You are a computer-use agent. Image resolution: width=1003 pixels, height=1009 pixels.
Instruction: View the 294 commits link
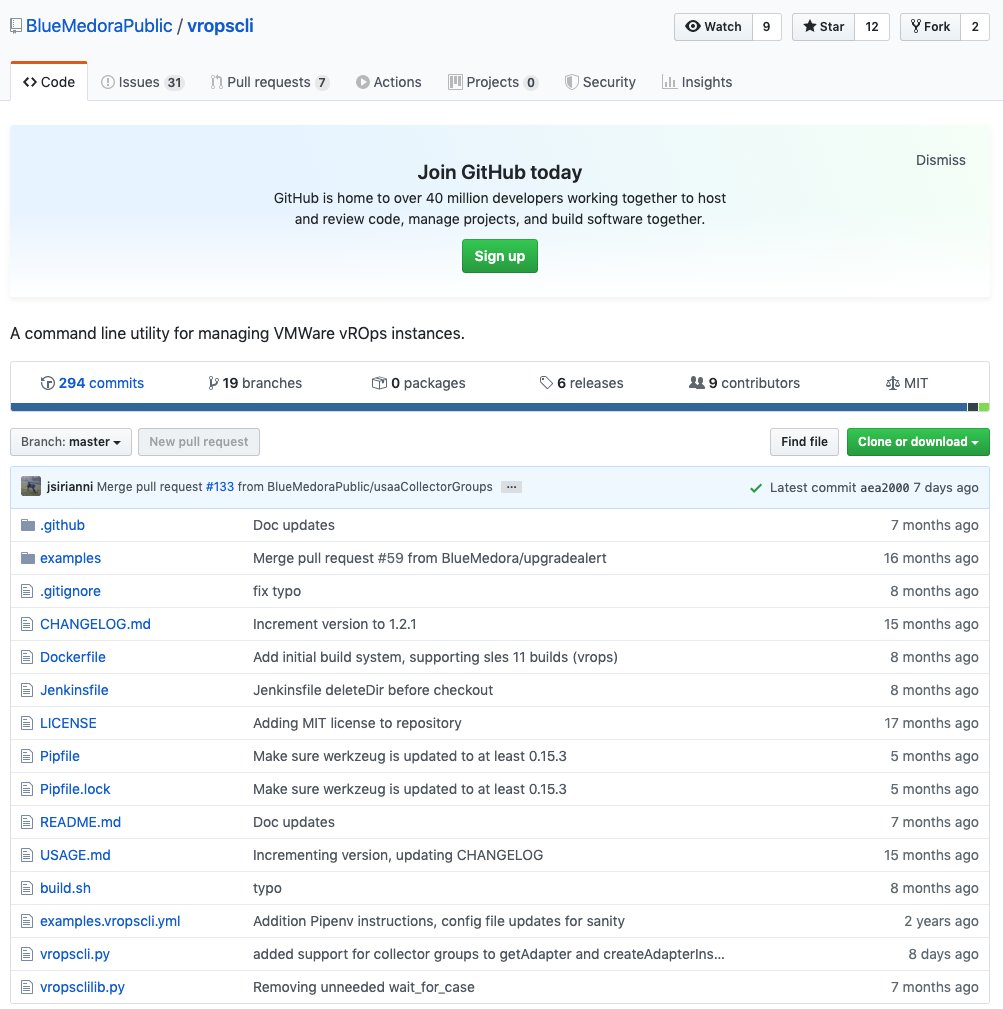click(93, 383)
